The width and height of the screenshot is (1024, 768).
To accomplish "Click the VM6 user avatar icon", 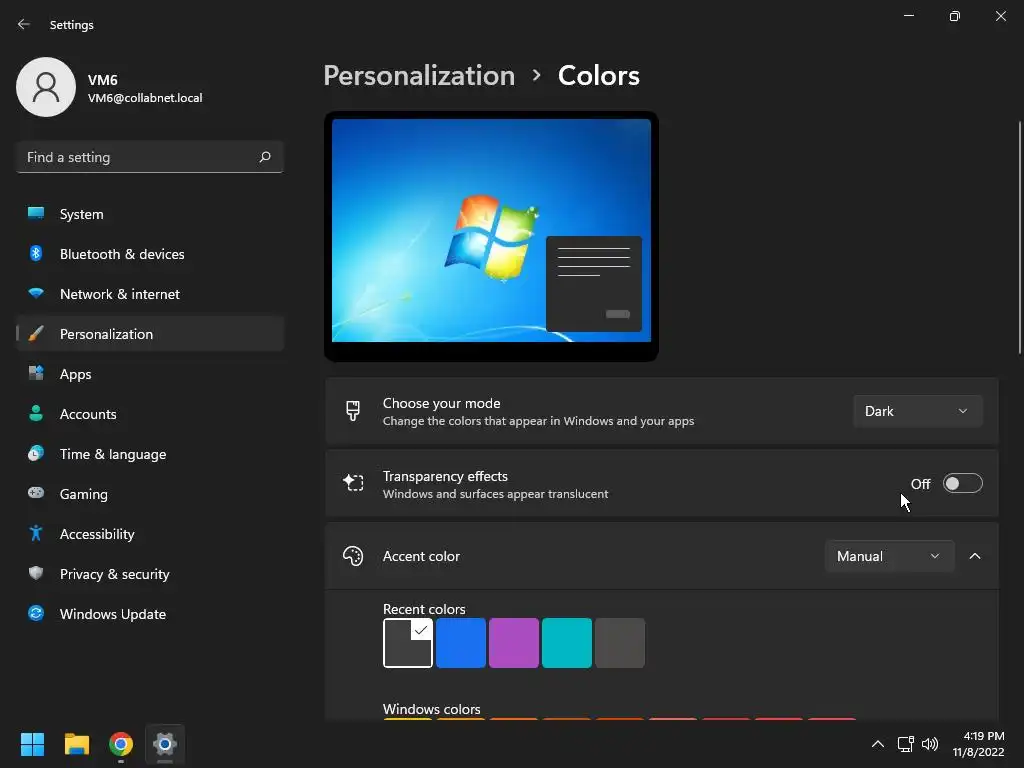I will click(46, 87).
